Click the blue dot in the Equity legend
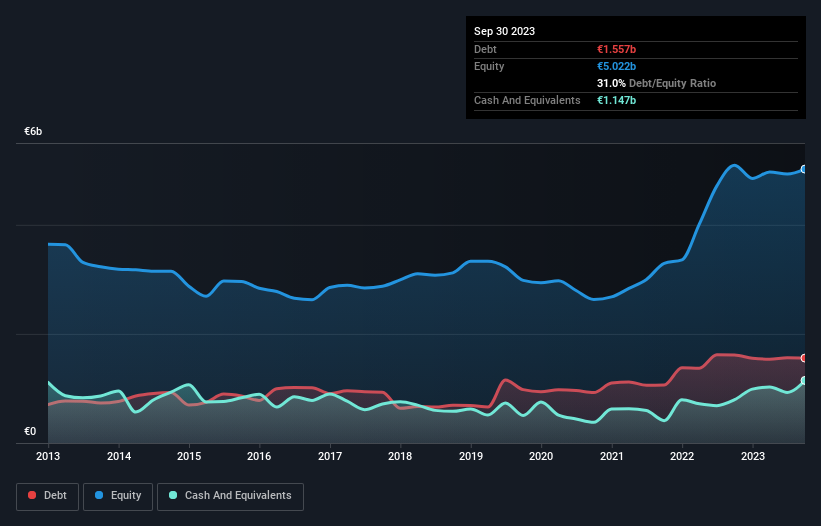The image size is (821, 526). 99,495
